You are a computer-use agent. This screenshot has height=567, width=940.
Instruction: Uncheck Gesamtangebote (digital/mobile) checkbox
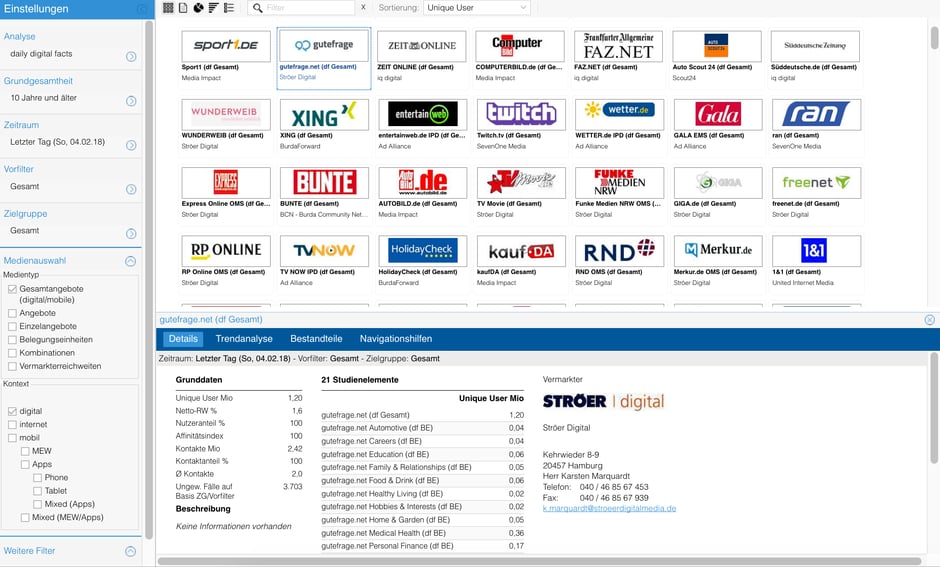point(12,289)
